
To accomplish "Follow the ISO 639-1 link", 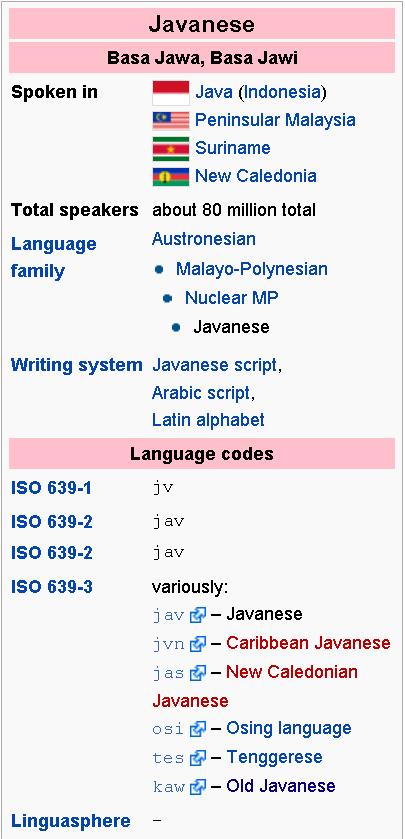I will pyautogui.click(x=51, y=489).
